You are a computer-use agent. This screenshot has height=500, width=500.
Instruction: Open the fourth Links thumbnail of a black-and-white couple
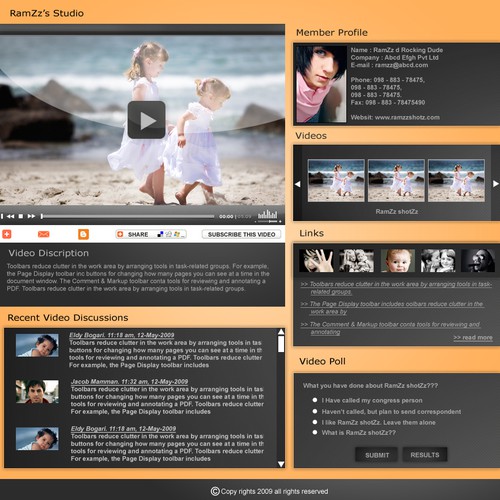(x=438, y=260)
